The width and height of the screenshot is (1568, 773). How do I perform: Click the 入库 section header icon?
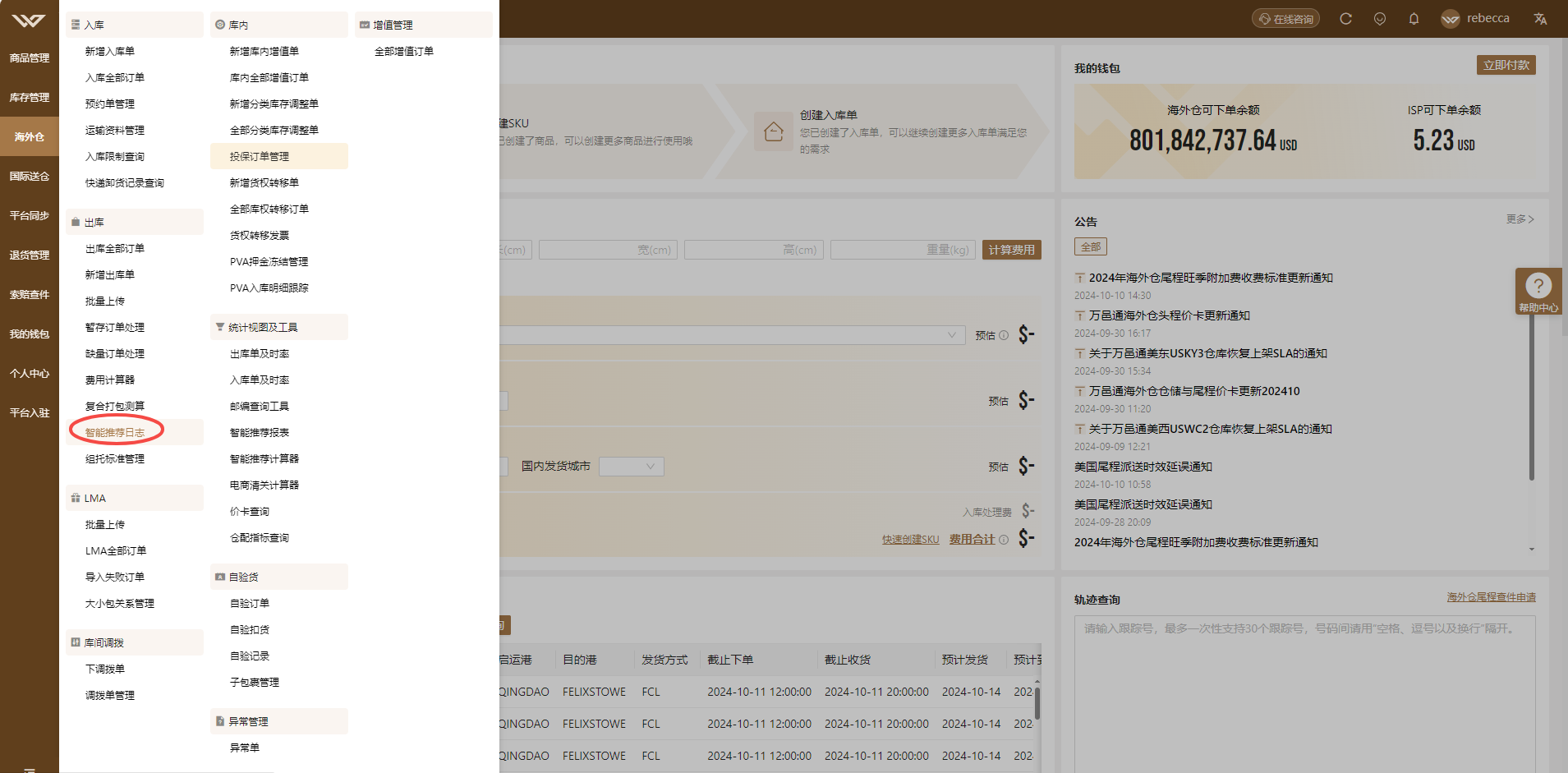tap(76, 25)
